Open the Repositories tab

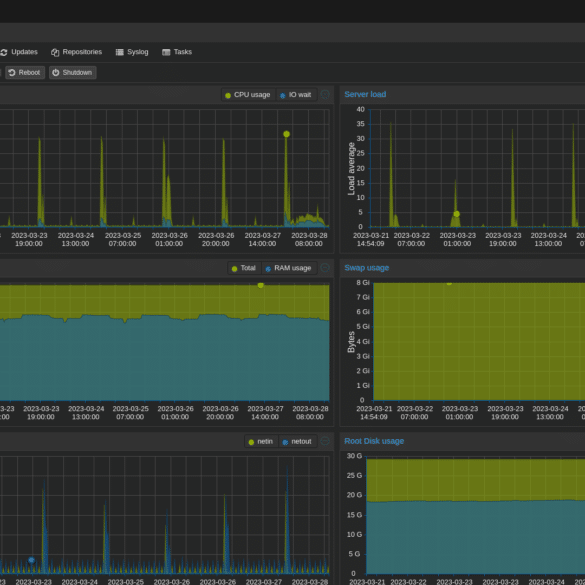pyautogui.click(x=76, y=52)
